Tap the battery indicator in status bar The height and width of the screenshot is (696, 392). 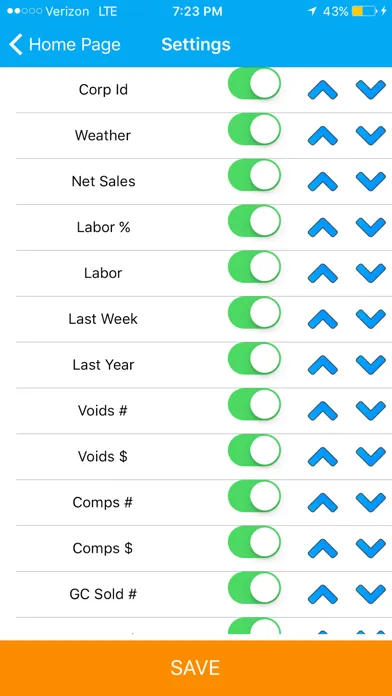click(x=365, y=12)
